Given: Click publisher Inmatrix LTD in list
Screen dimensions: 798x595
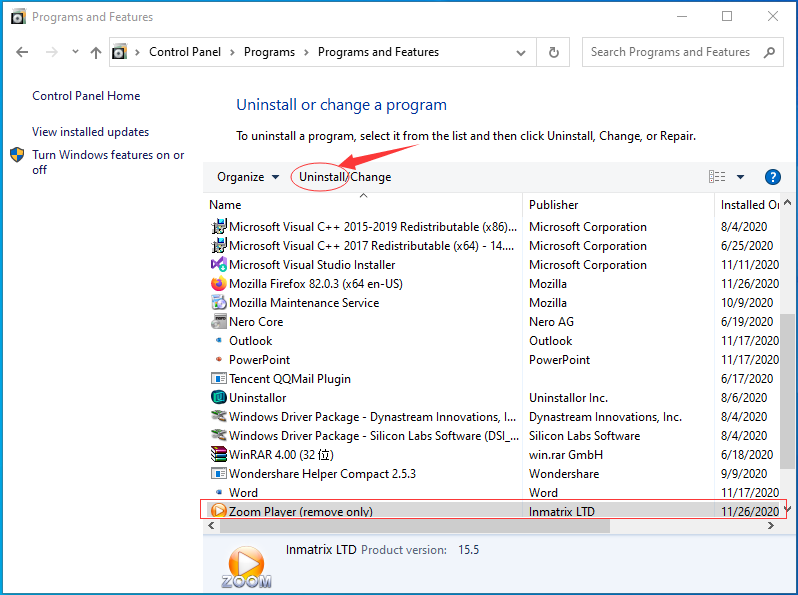Looking at the screenshot, I should click(x=562, y=511).
